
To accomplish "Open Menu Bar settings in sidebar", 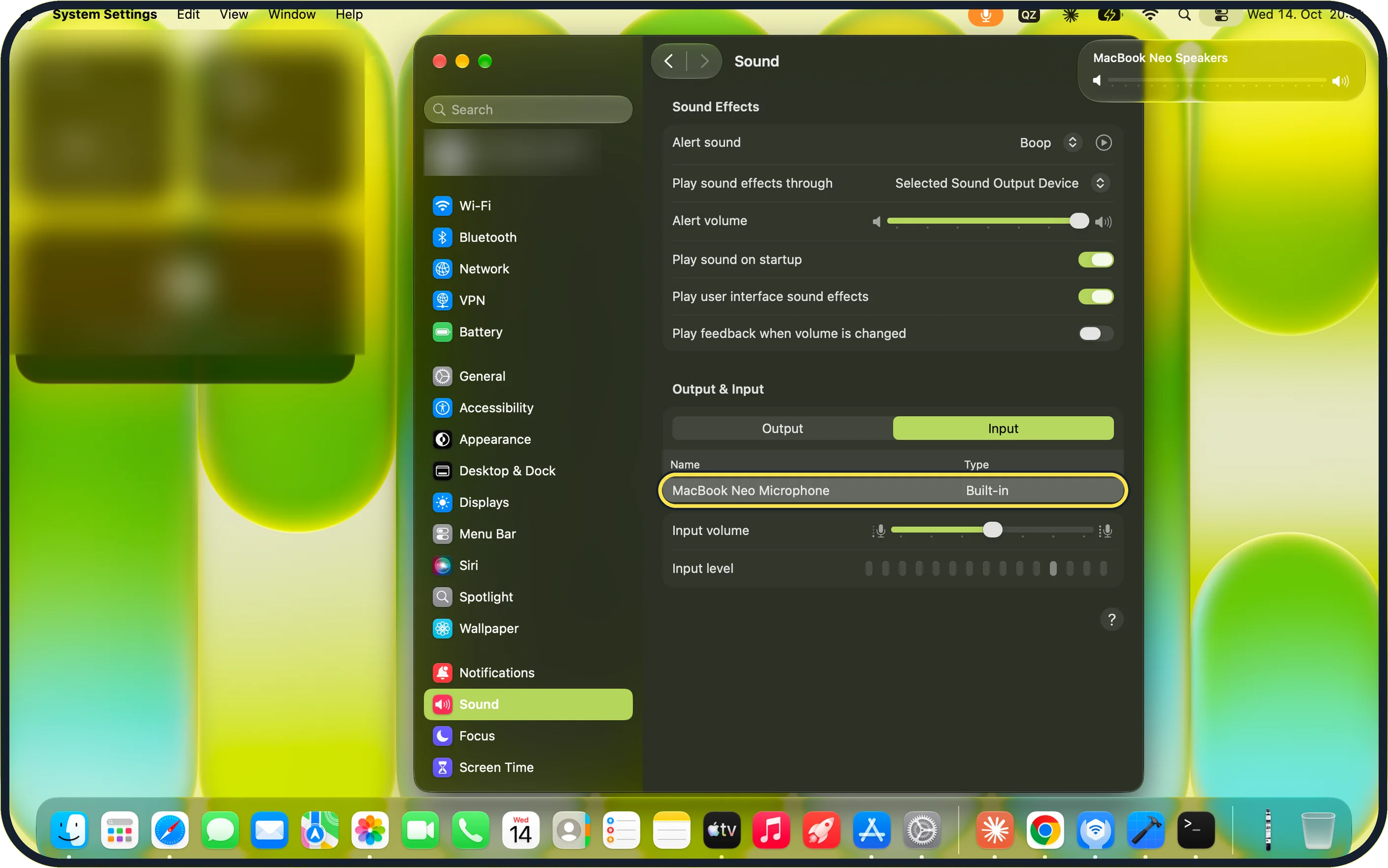I will click(x=527, y=534).
